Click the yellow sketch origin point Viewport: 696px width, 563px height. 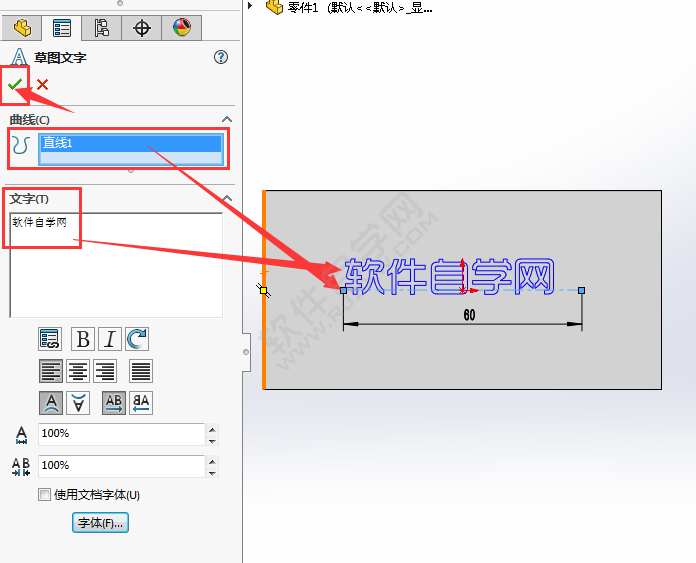264,291
